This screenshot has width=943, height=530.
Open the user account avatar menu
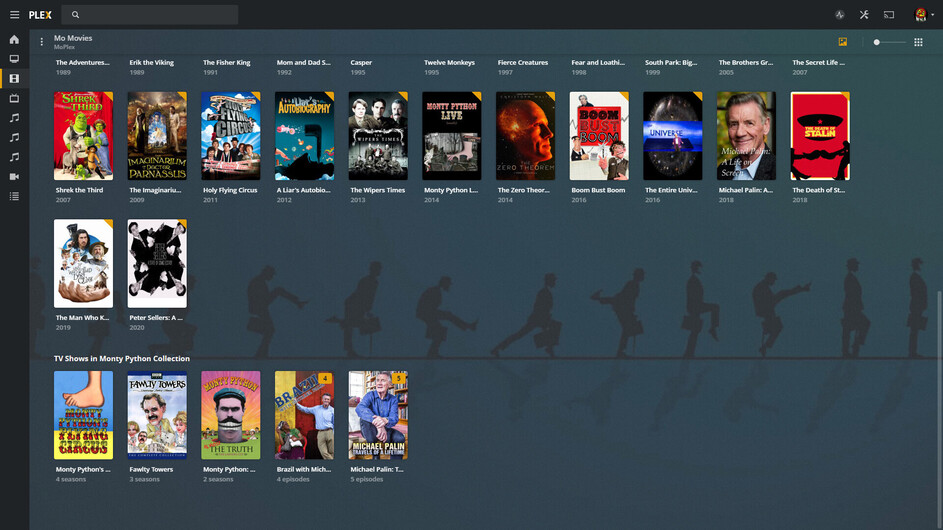pyautogui.click(x=923, y=14)
